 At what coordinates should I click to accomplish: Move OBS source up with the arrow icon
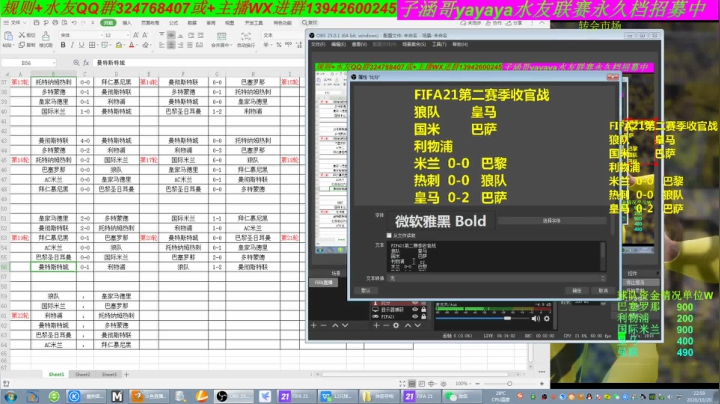(407, 325)
